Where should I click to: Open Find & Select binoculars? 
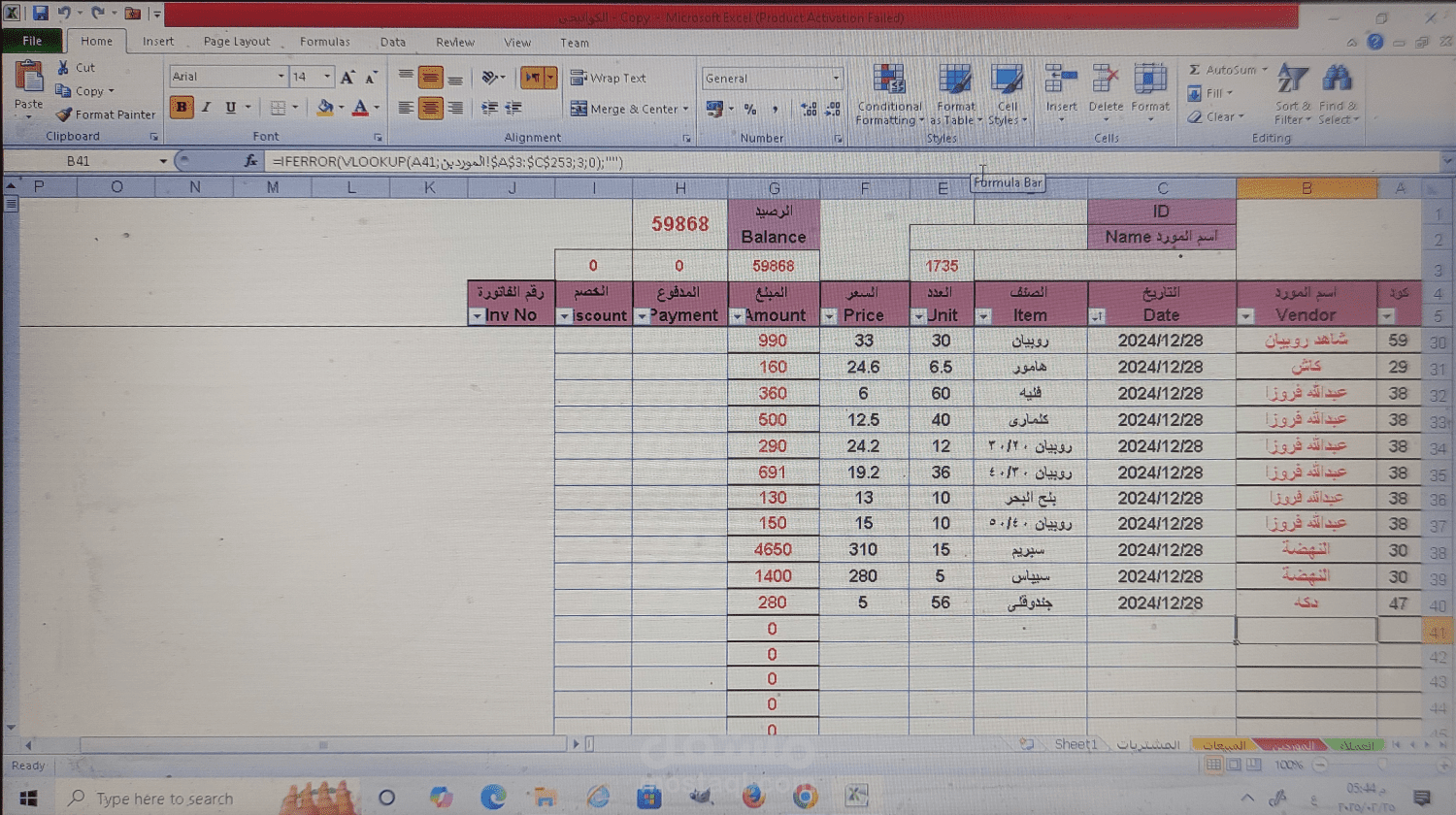[x=1338, y=94]
